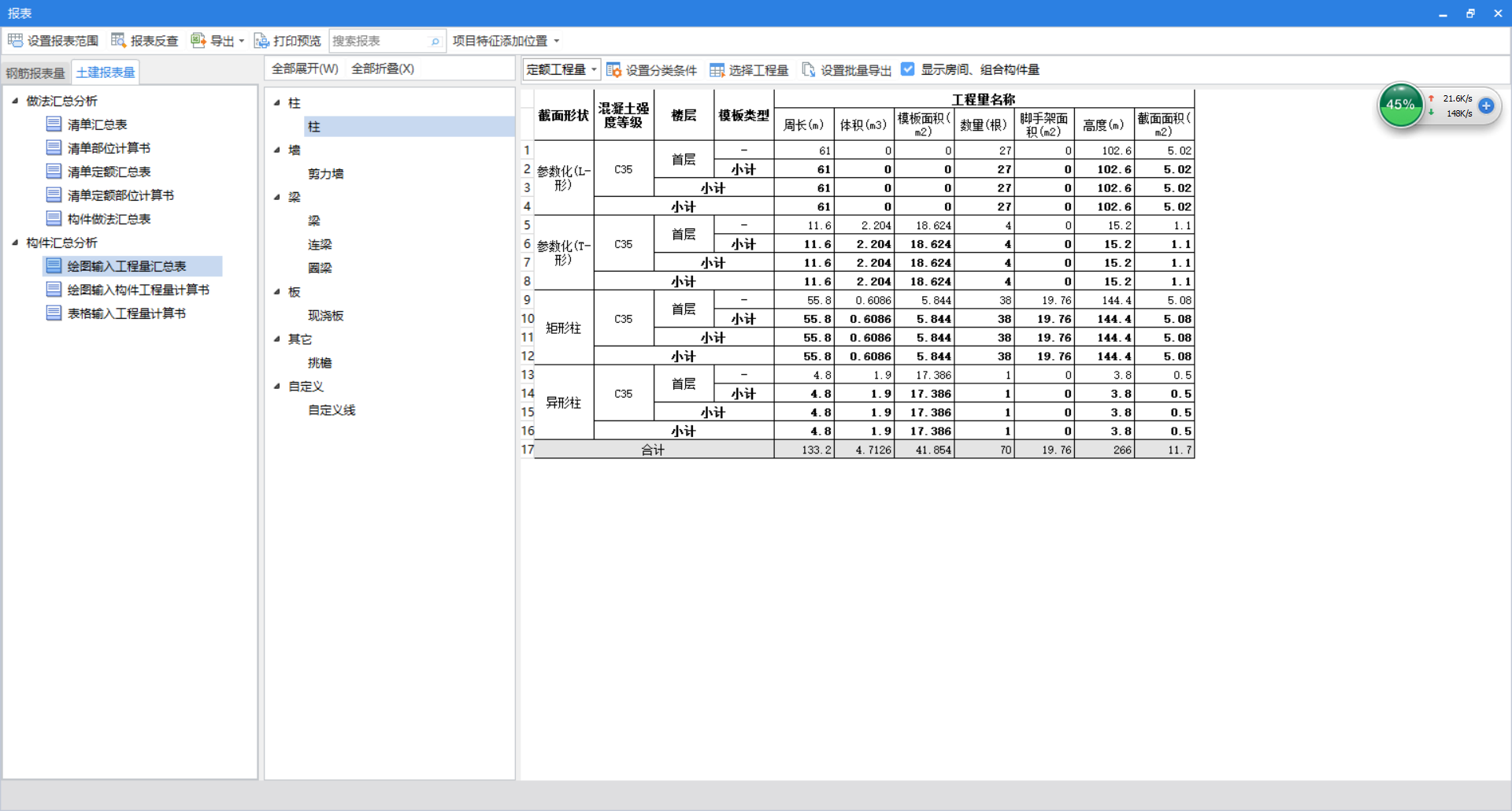Click 报表反查 button label
Viewport: 1512px width, 811px height.
(x=154, y=41)
